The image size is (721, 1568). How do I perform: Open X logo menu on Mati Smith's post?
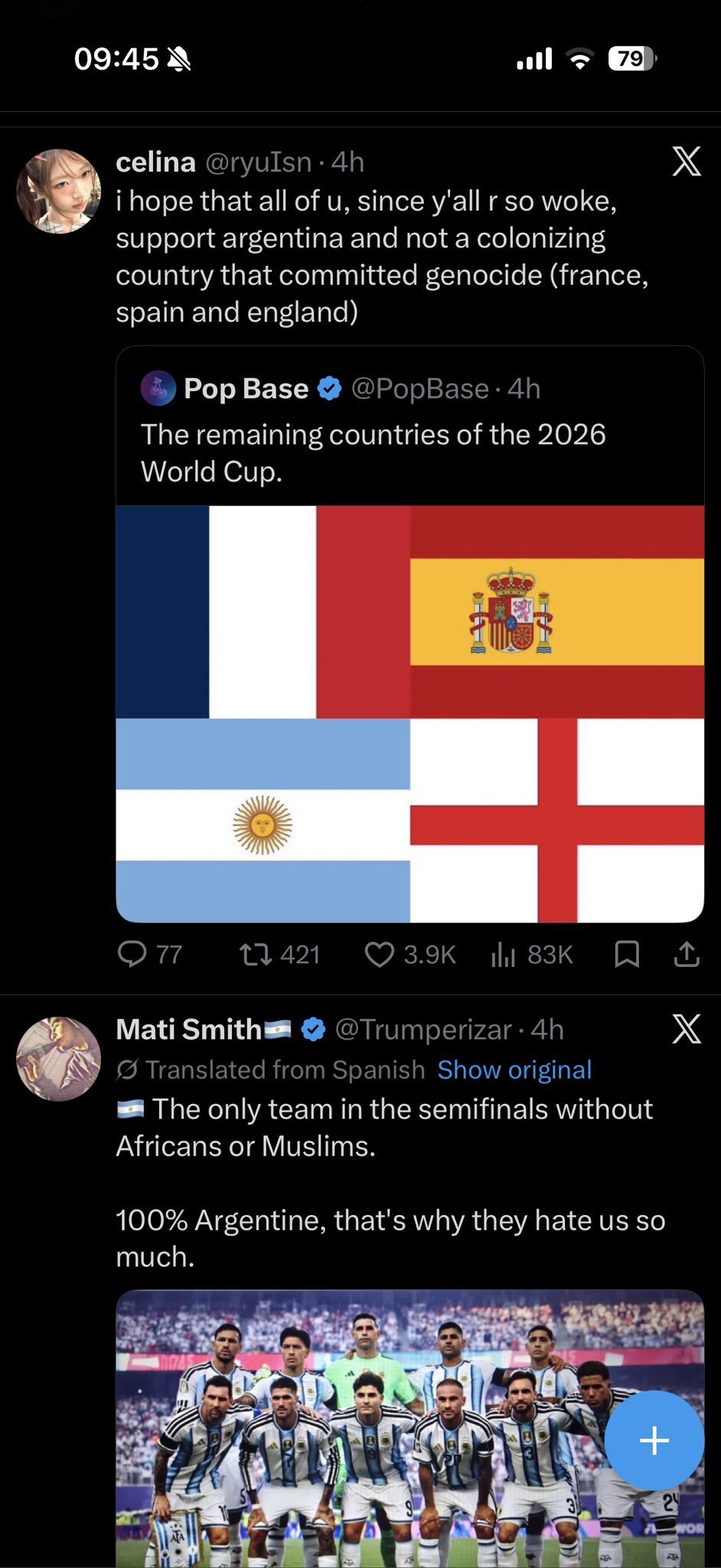[x=687, y=1029]
